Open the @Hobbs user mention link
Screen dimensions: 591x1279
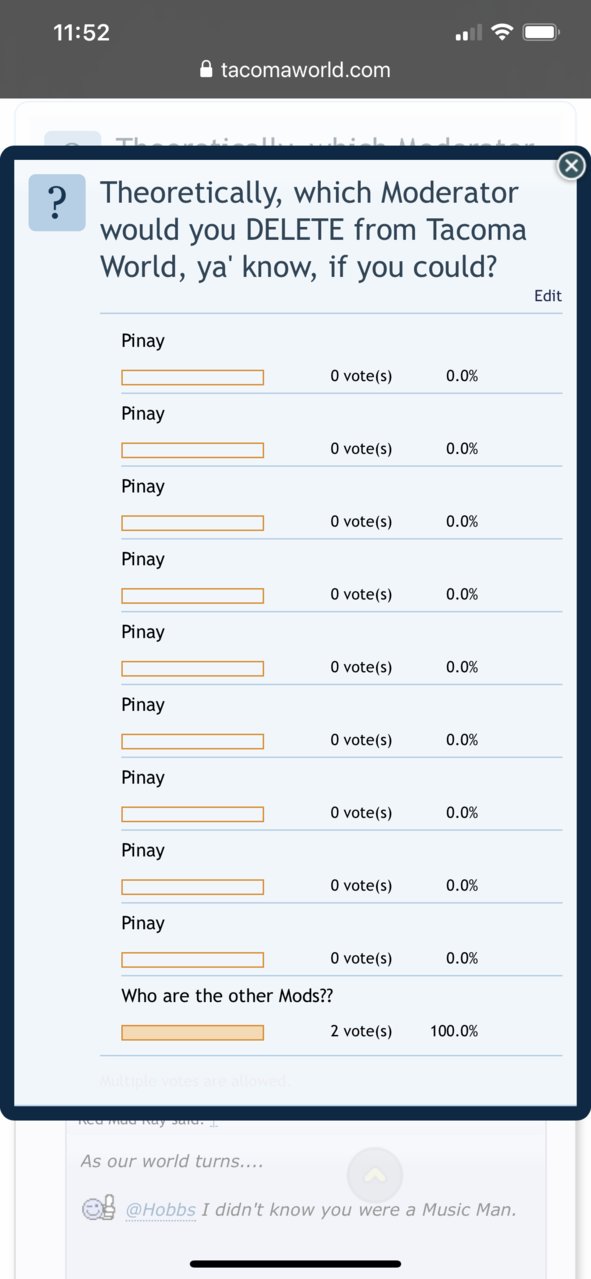coord(160,1210)
